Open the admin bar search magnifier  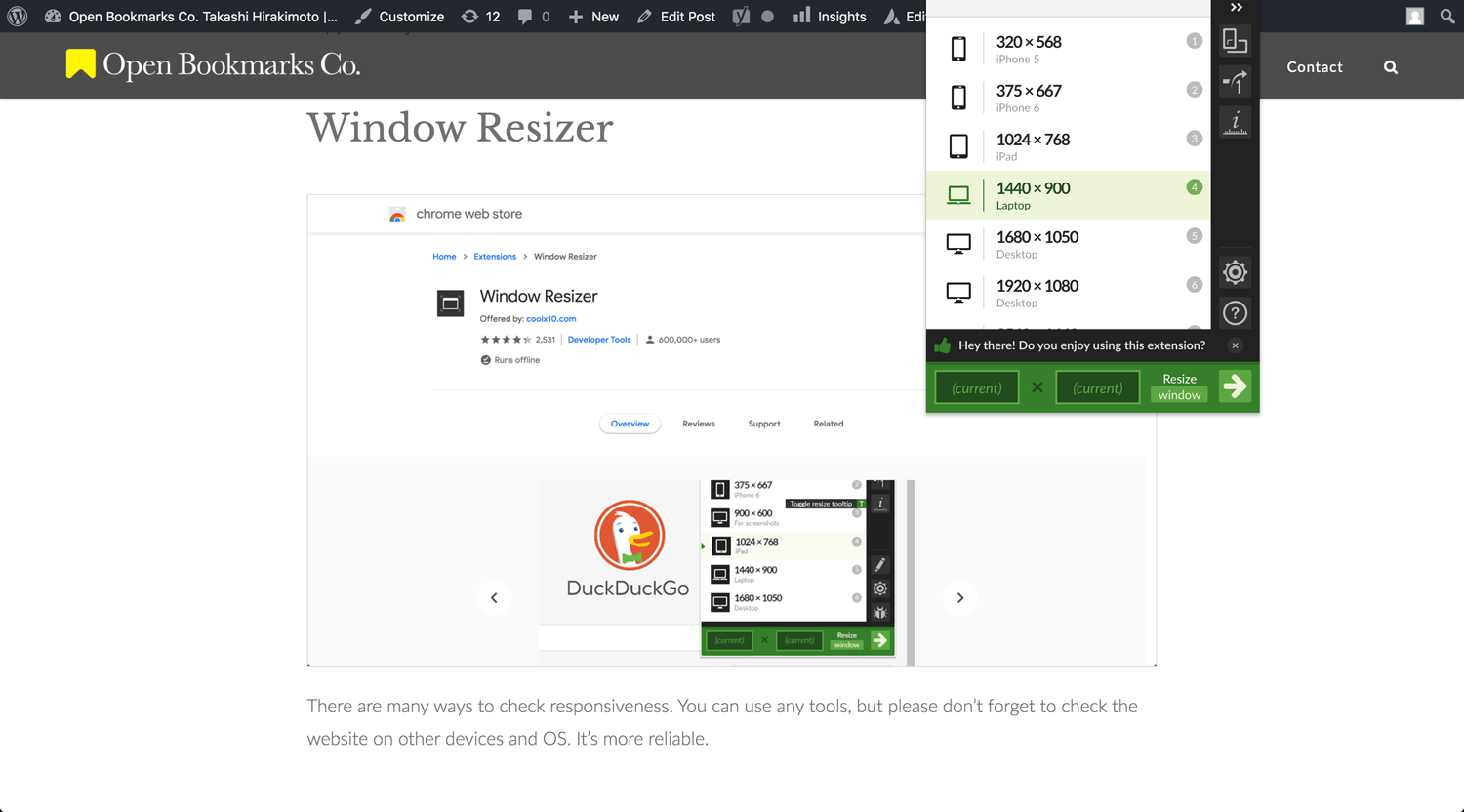point(1447,17)
